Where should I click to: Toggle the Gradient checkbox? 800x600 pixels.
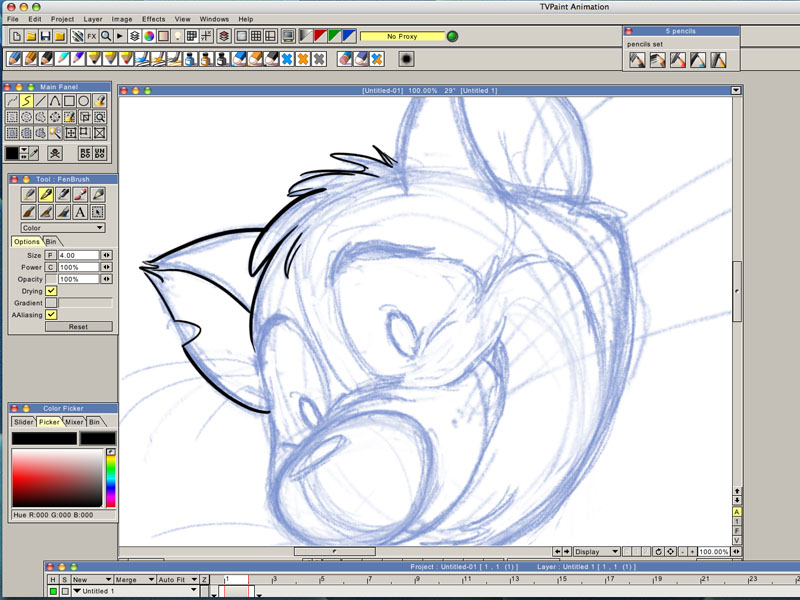pyautogui.click(x=51, y=303)
